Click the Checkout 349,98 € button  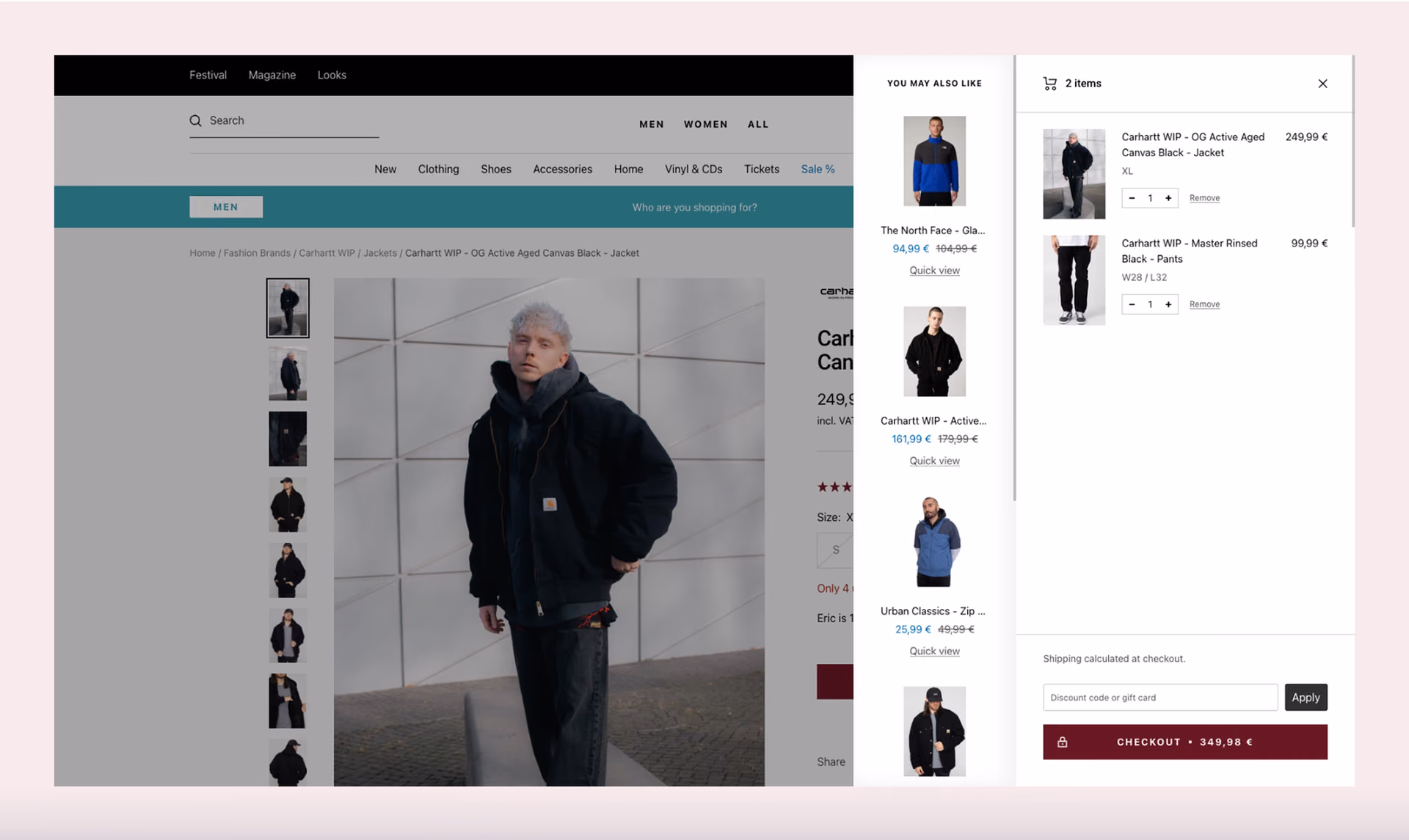click(x=1184, y=742)
